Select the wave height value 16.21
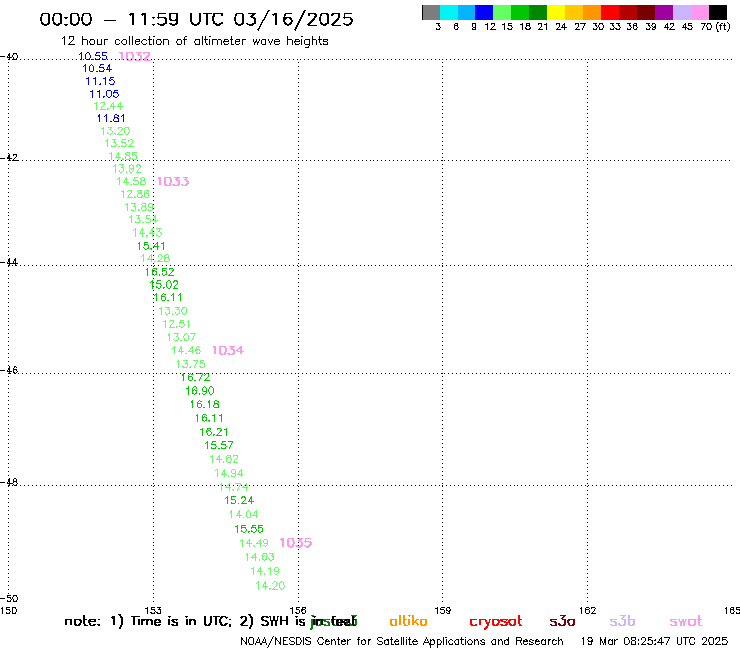 pos(214,432)
